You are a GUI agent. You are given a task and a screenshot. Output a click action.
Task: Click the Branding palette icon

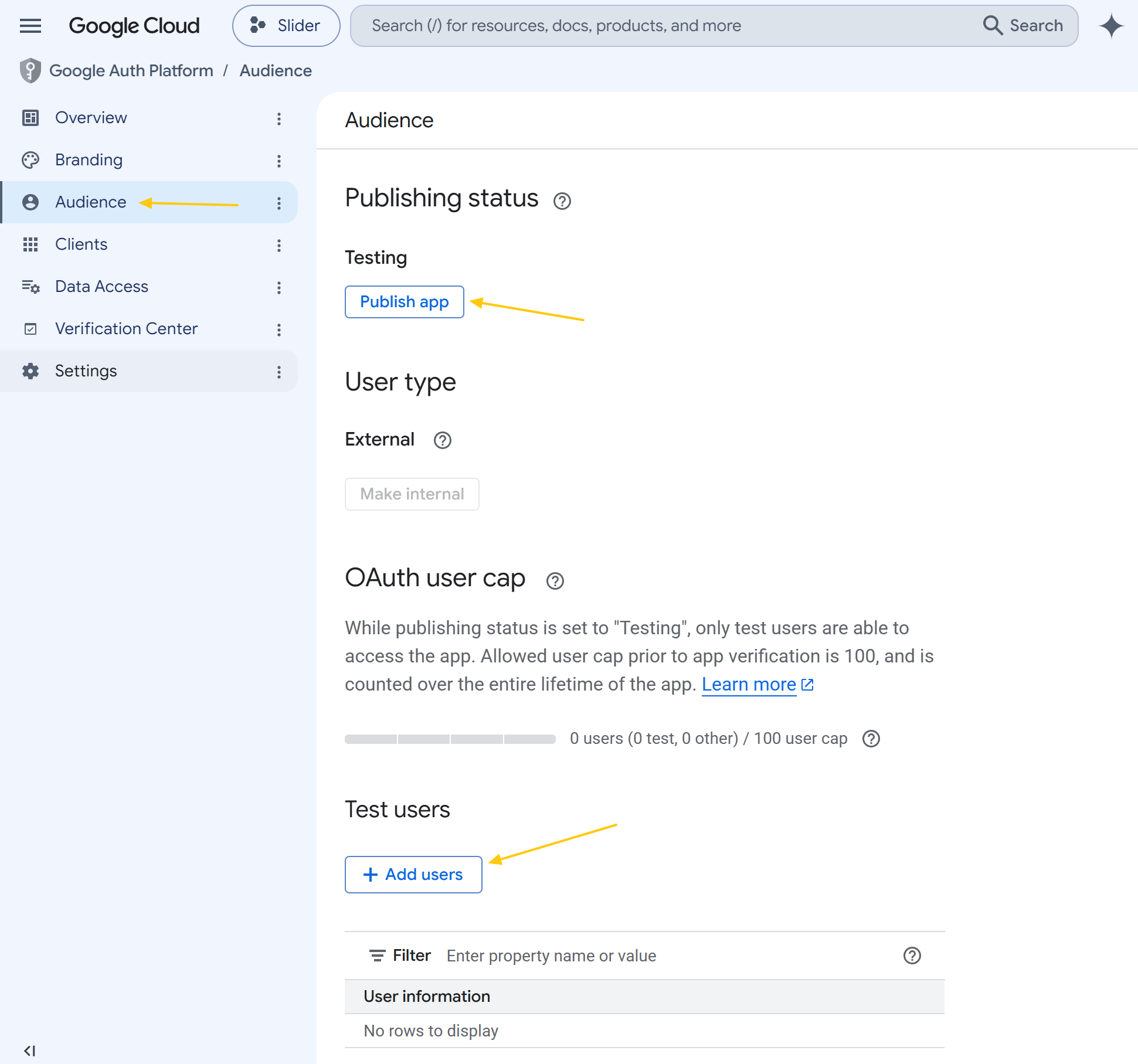(30, 160)
